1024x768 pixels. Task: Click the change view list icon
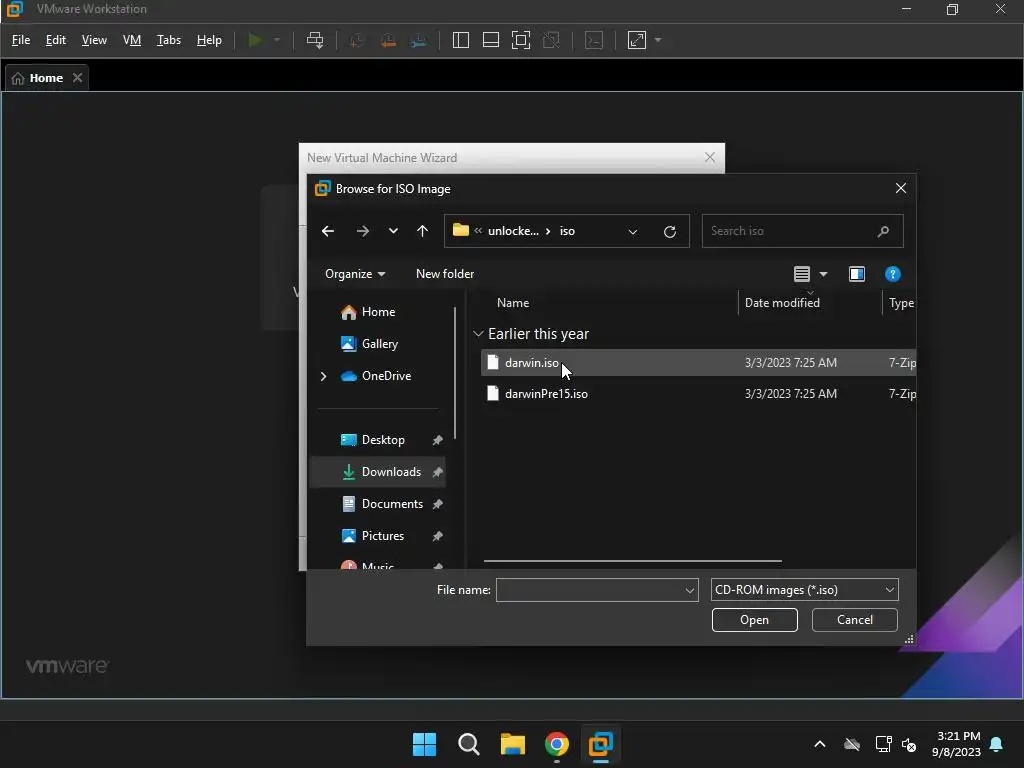point(802,274)
